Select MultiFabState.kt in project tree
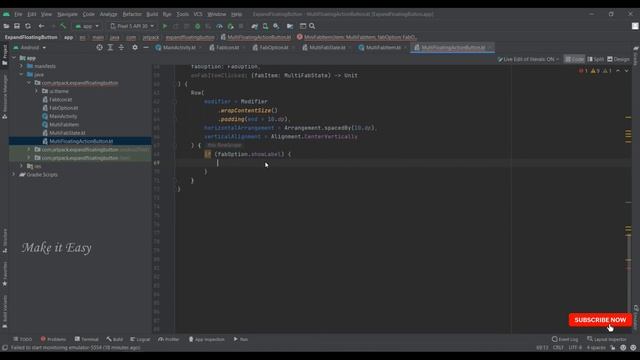 tap(67, 133)
